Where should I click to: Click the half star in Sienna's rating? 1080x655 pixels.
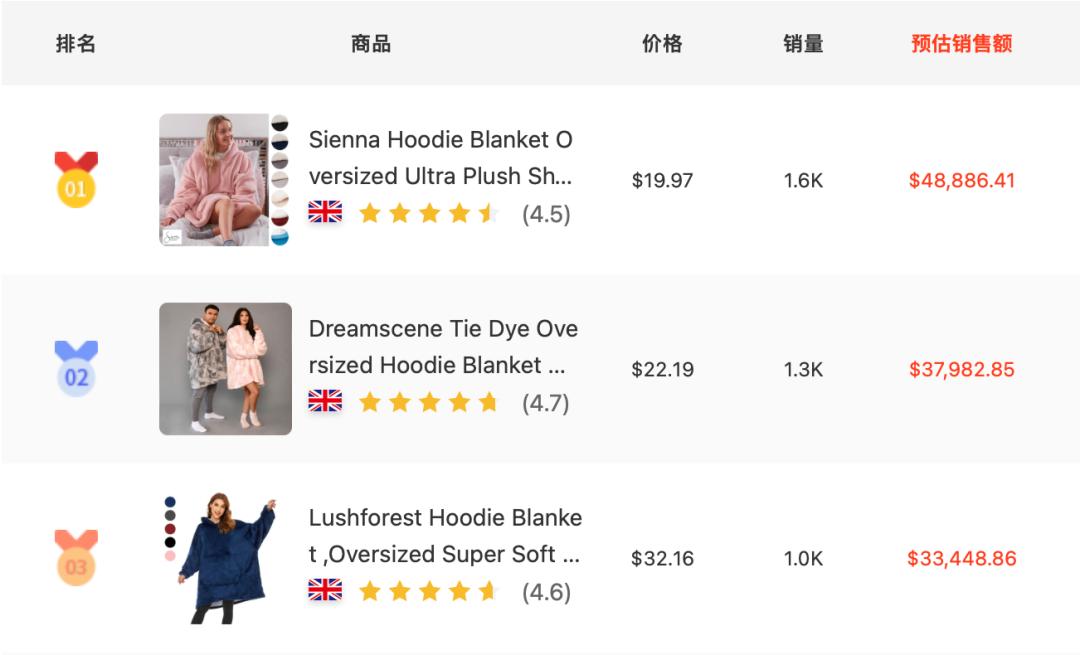point(486,213)
